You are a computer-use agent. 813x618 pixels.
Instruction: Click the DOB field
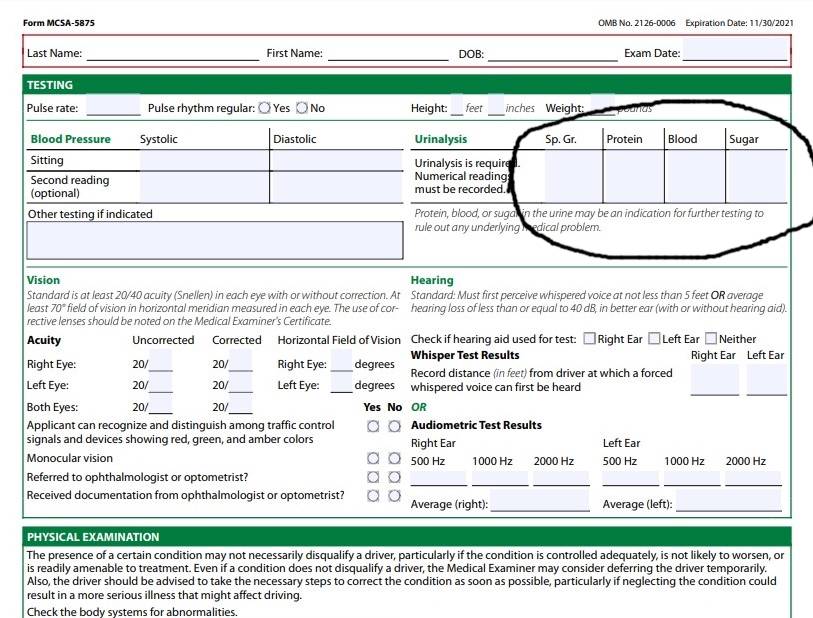pyautogui.click(x=553, y=52)
